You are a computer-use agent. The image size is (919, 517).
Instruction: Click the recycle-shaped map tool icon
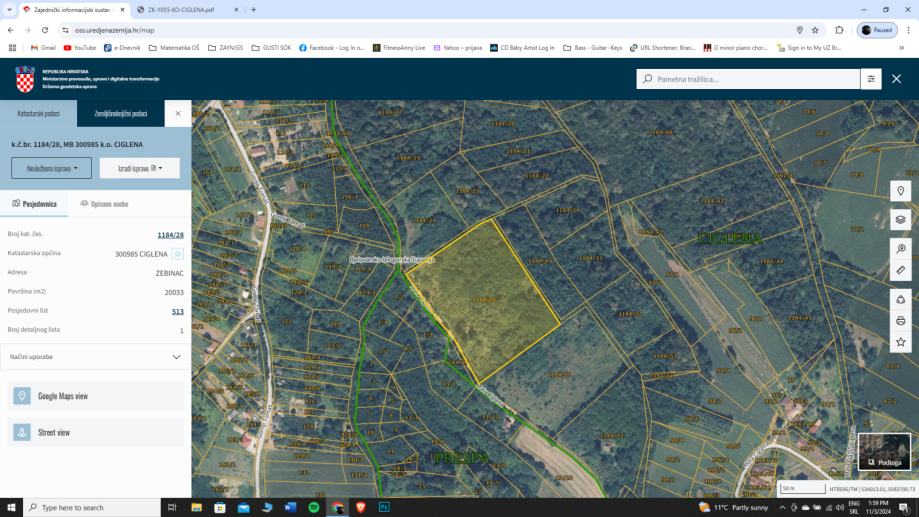900,299
